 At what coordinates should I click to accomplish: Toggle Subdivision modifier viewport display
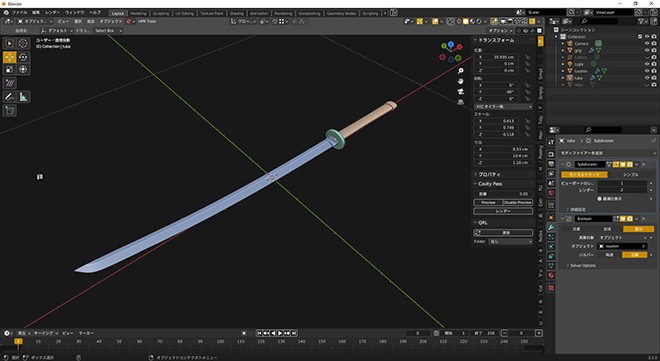[x=623, y=165]
